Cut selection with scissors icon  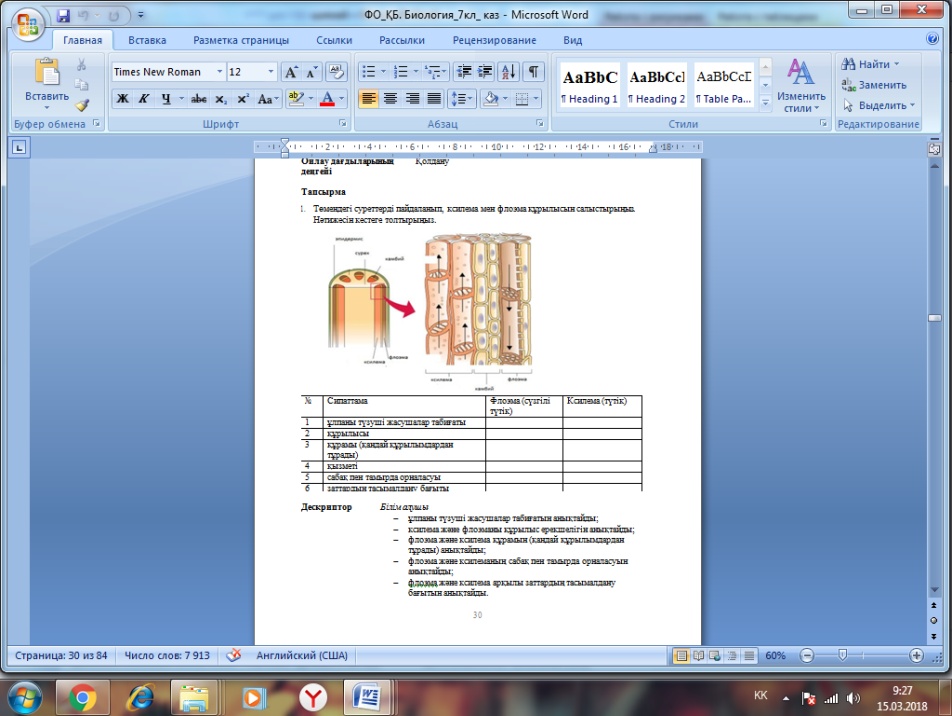pyautogui.click(x=81, y=64)
